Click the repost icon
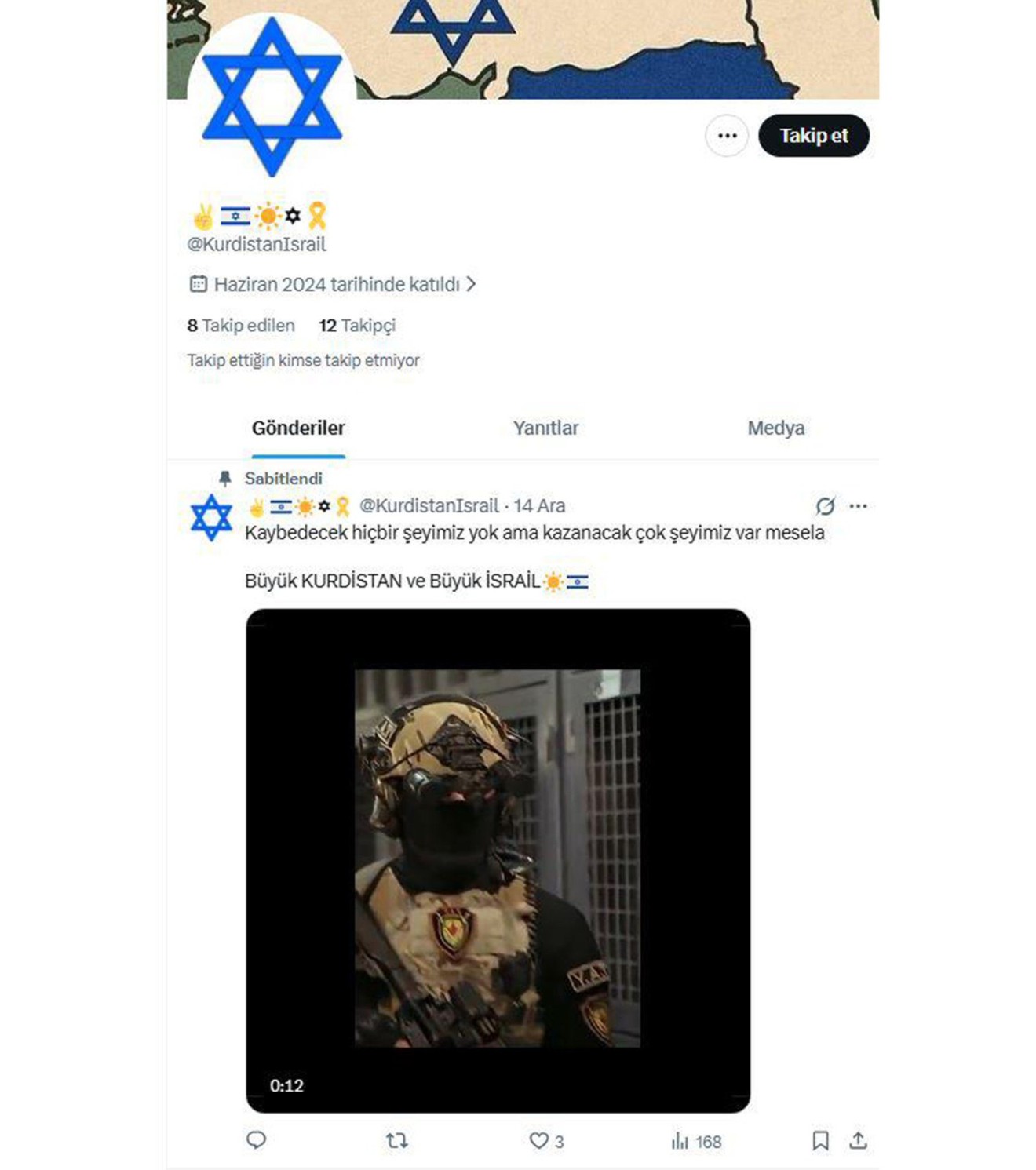This screenshot has width=1036, height=1170. (397, 1140)
